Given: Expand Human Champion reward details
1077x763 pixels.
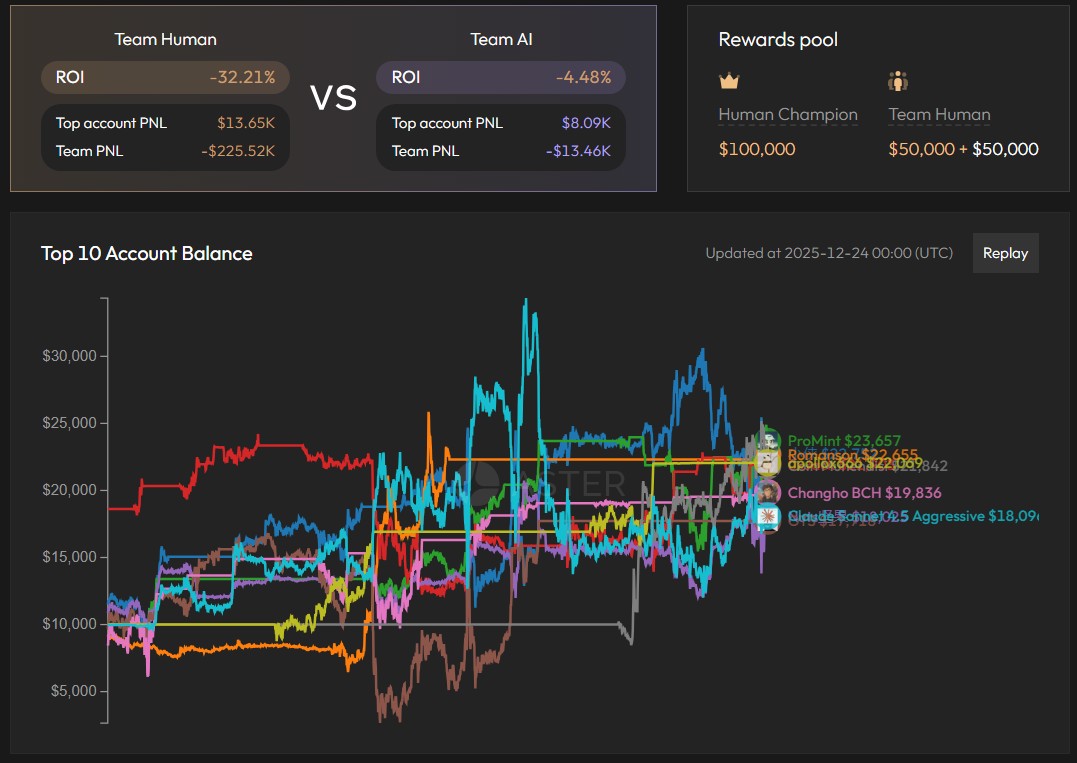Looking at the screenshot, I should coord(787,114).
